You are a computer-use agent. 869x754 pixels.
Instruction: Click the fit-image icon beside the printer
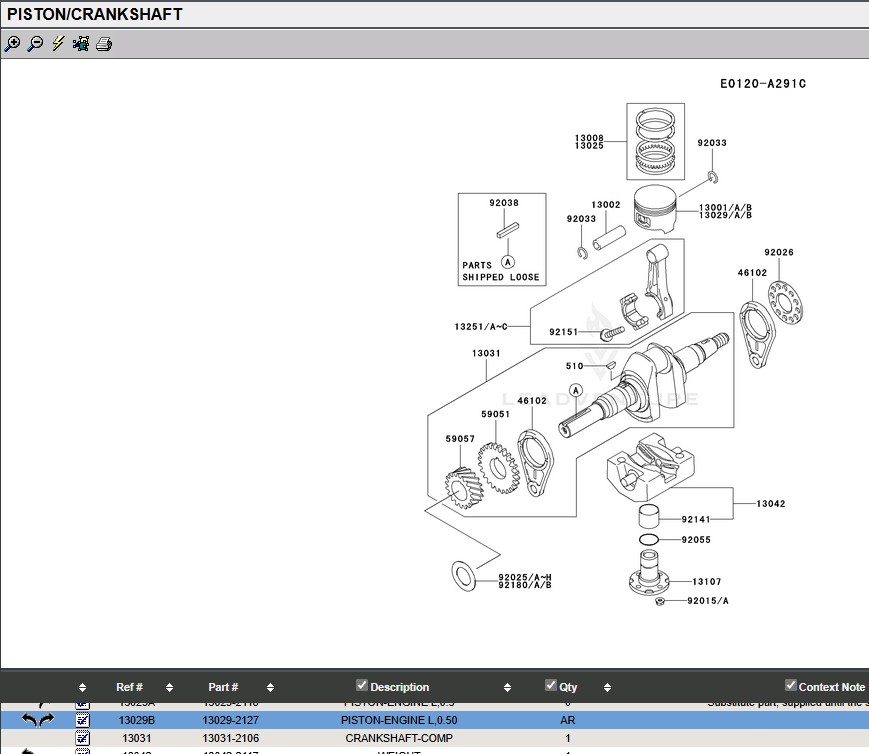pyautogui.click(x=81, y=44)
